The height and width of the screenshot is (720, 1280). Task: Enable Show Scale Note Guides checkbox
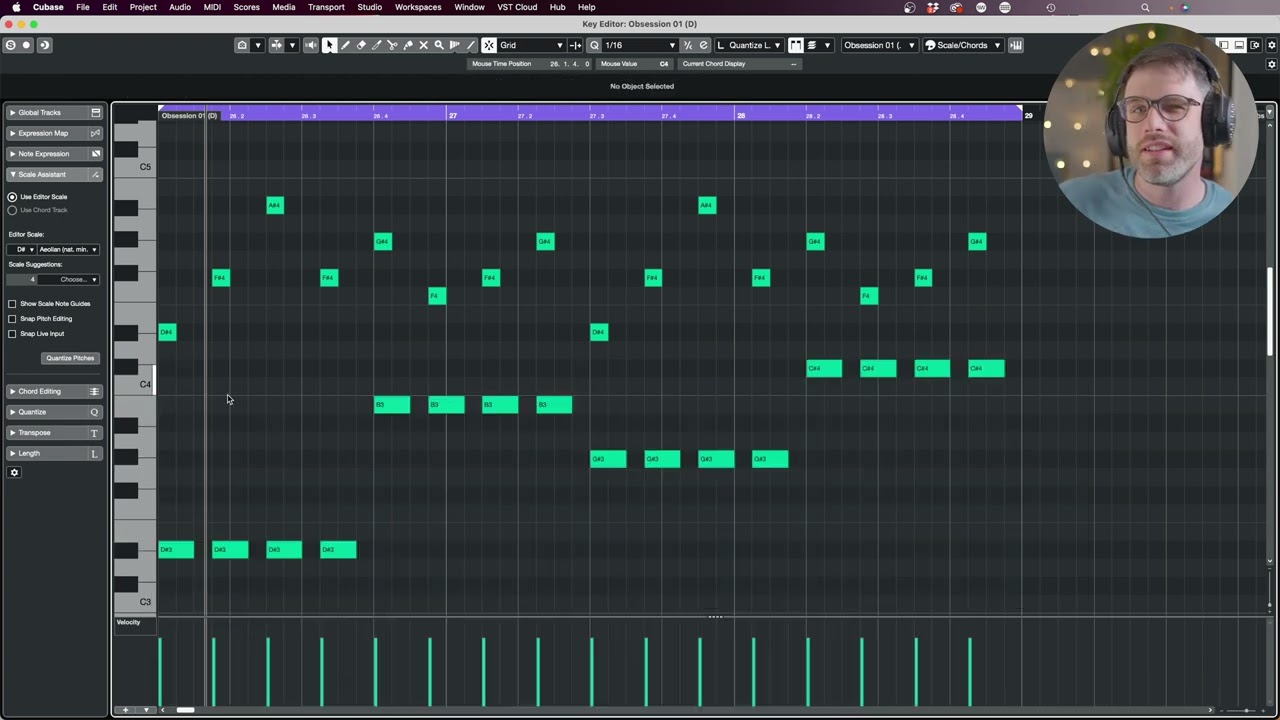point(12,304)
